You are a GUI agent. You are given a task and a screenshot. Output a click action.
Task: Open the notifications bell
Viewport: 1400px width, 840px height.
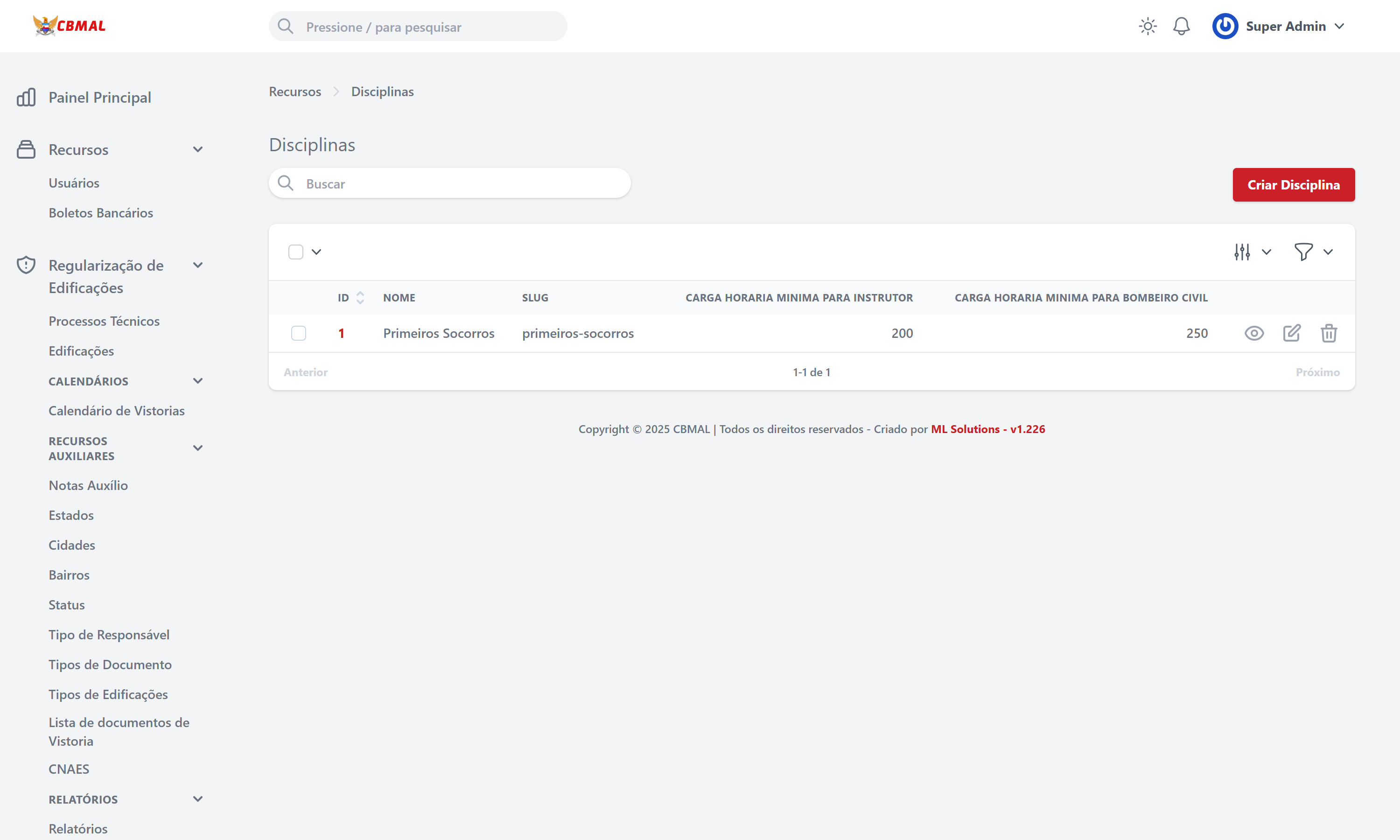(1181, 26)
